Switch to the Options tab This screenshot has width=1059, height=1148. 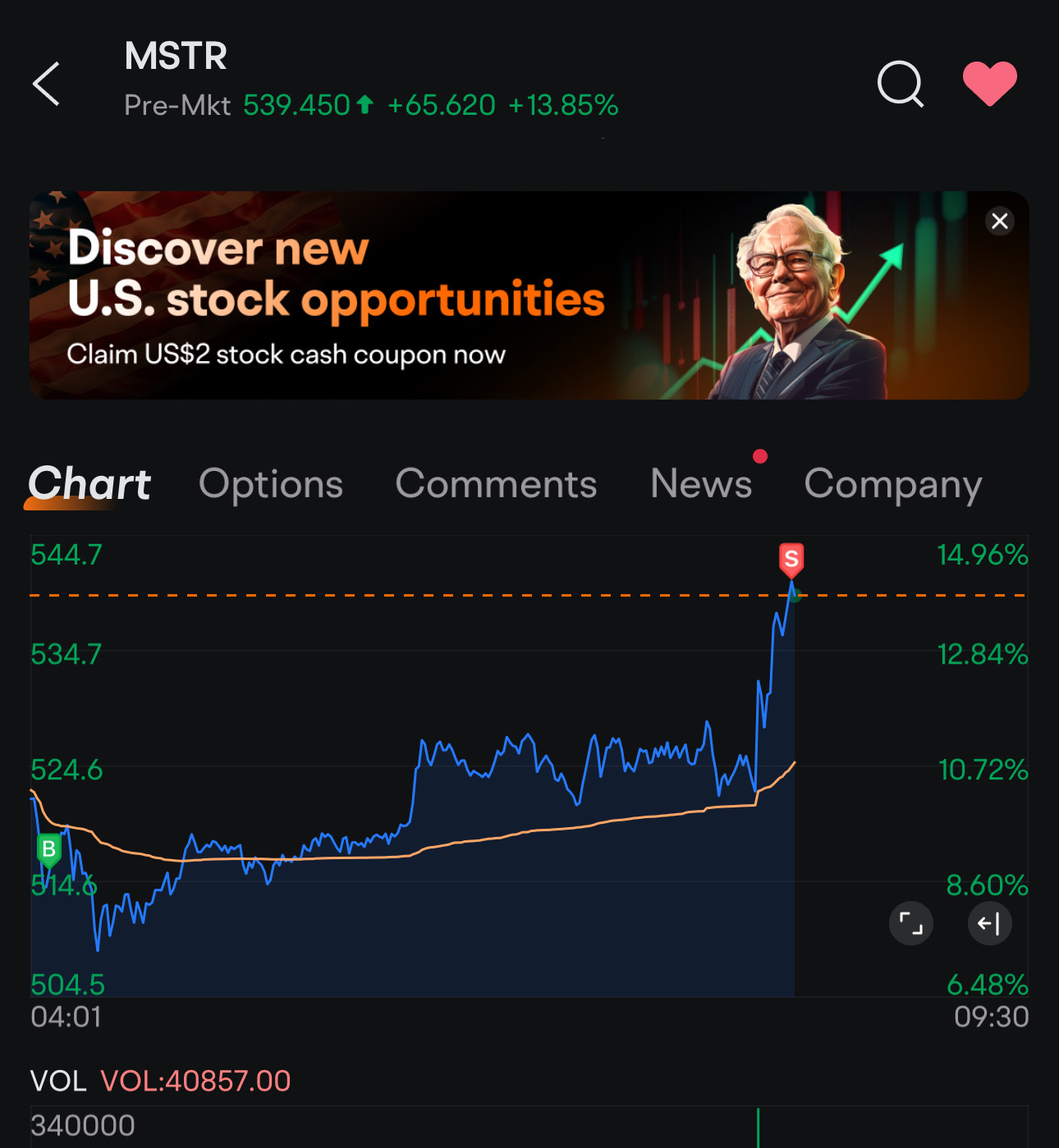tap(271, 483)
